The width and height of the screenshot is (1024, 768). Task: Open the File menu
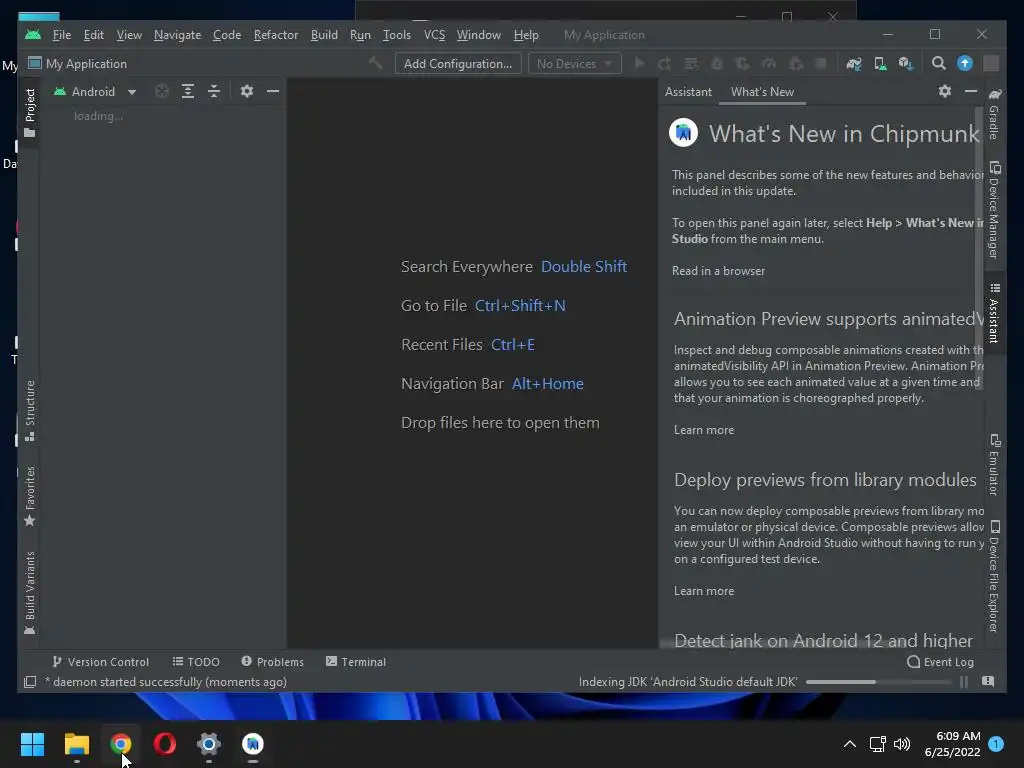(61, 35)
